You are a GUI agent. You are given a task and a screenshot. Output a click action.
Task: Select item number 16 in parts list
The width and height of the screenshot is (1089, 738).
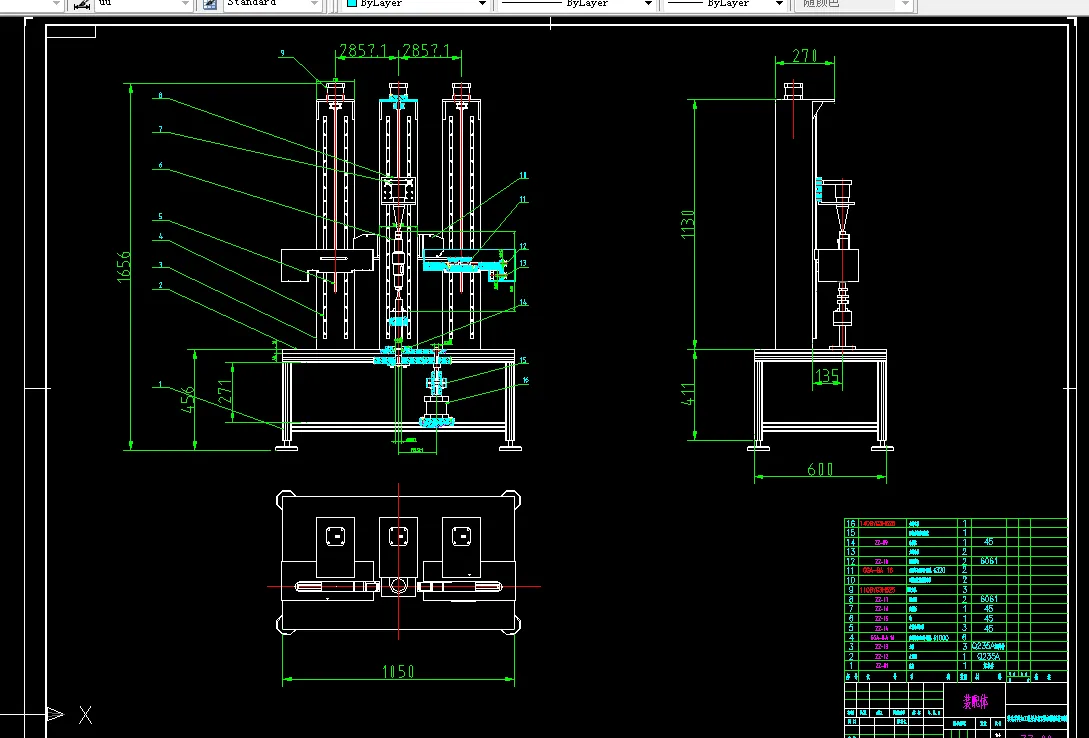(851, 523)
